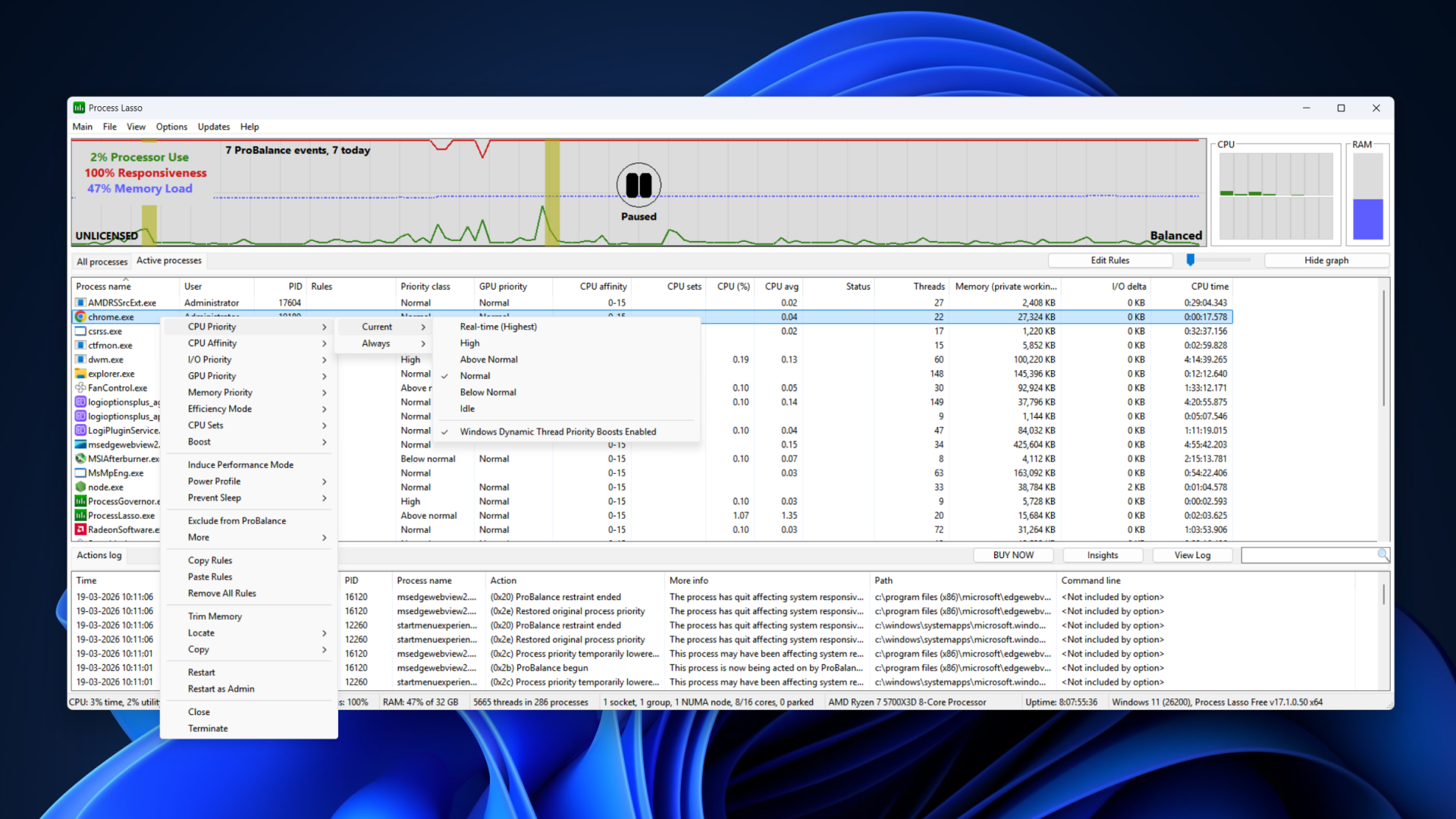Click the AMDRSrcExt.exe process icon

click(80, 303)
